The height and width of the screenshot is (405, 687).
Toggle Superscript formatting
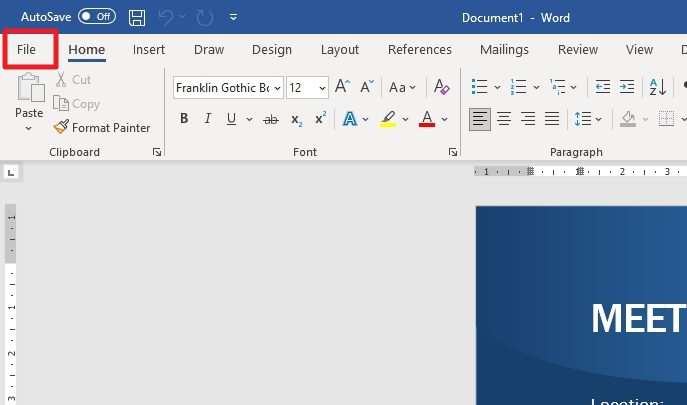click(x=321, y=118)
